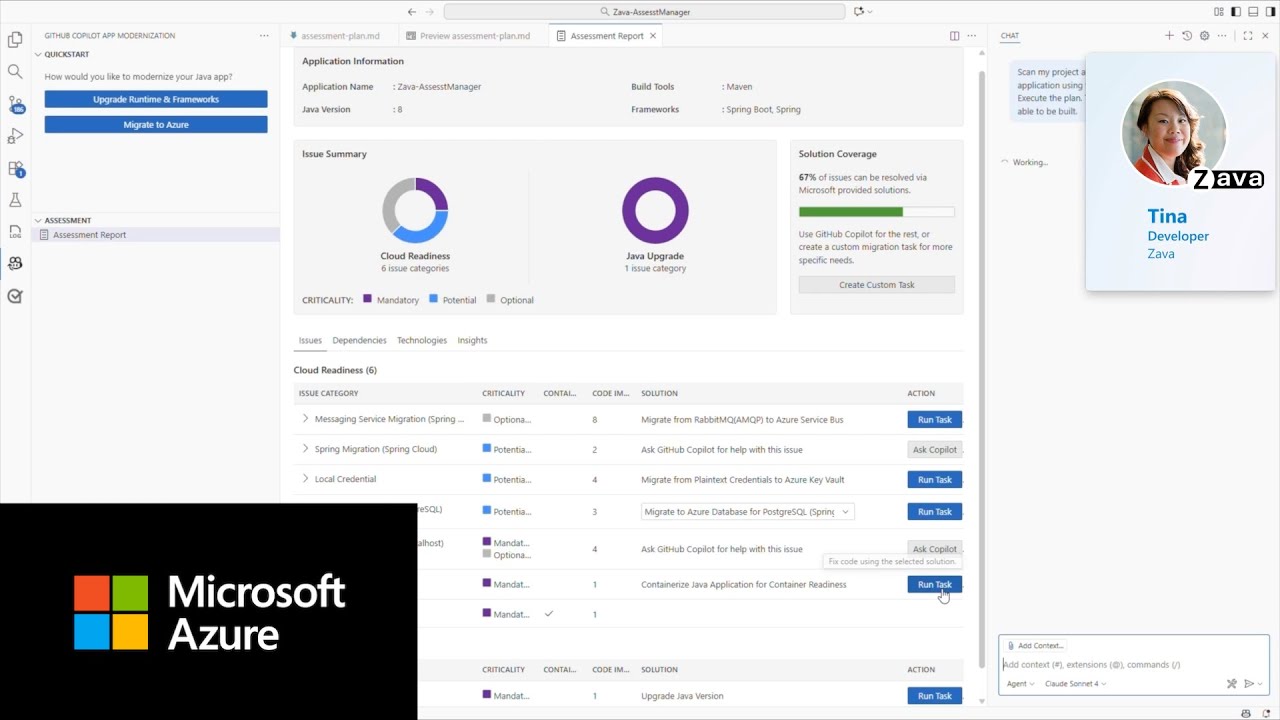1280x720 pixels.
Task: Open the Search view in the activity bar
Action: pos(15,72)
